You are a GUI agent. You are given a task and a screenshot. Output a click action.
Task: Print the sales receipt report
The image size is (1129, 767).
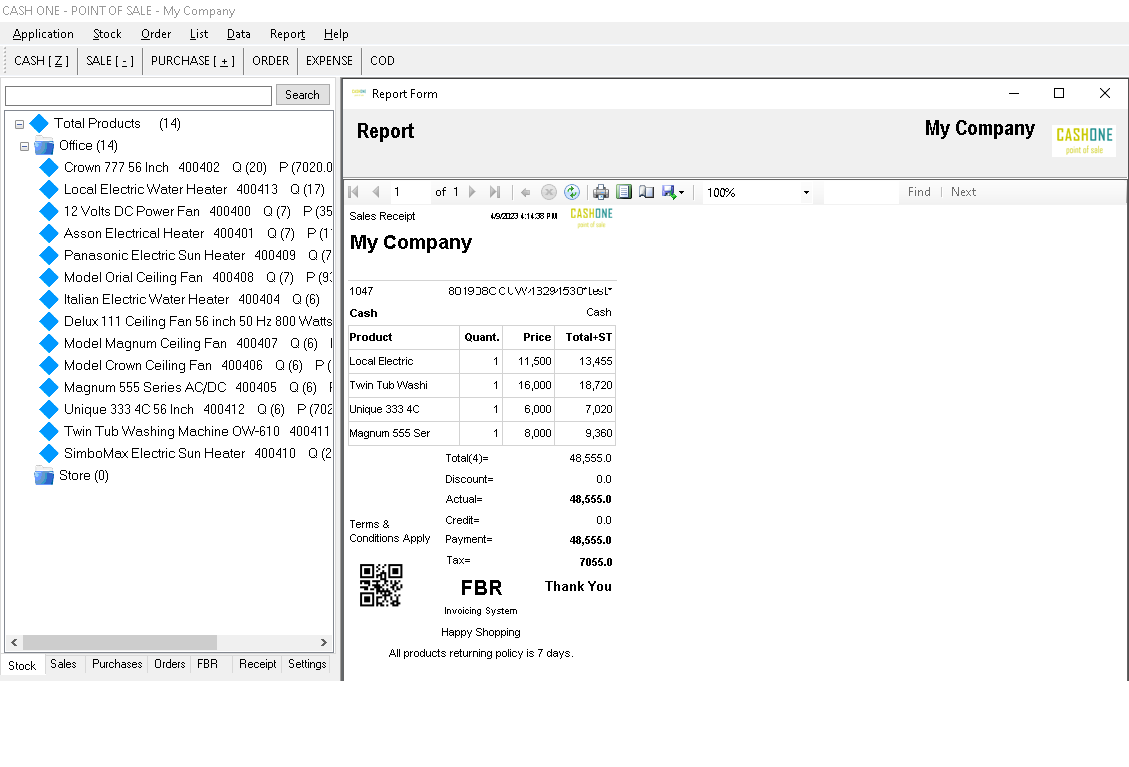point(601,192)
